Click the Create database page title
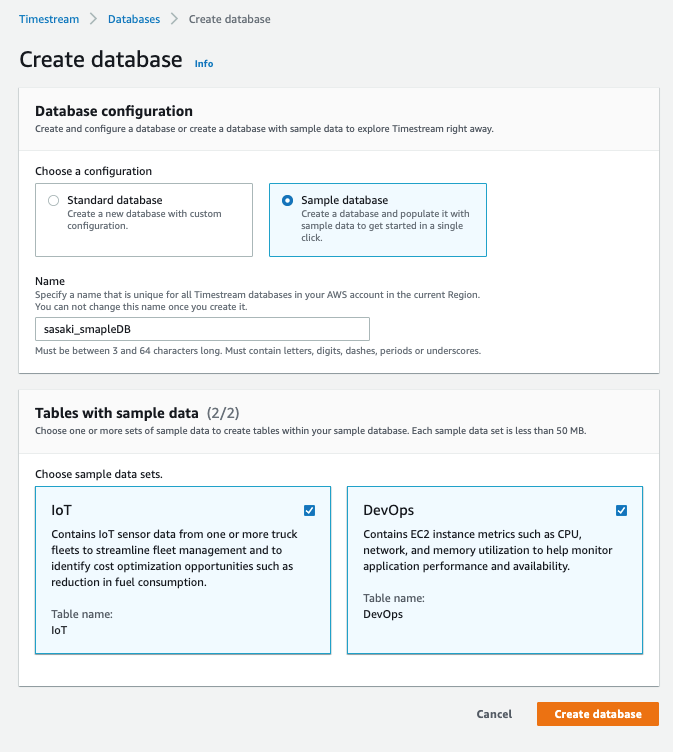673x752 pixels. click(x=101, y=59)
